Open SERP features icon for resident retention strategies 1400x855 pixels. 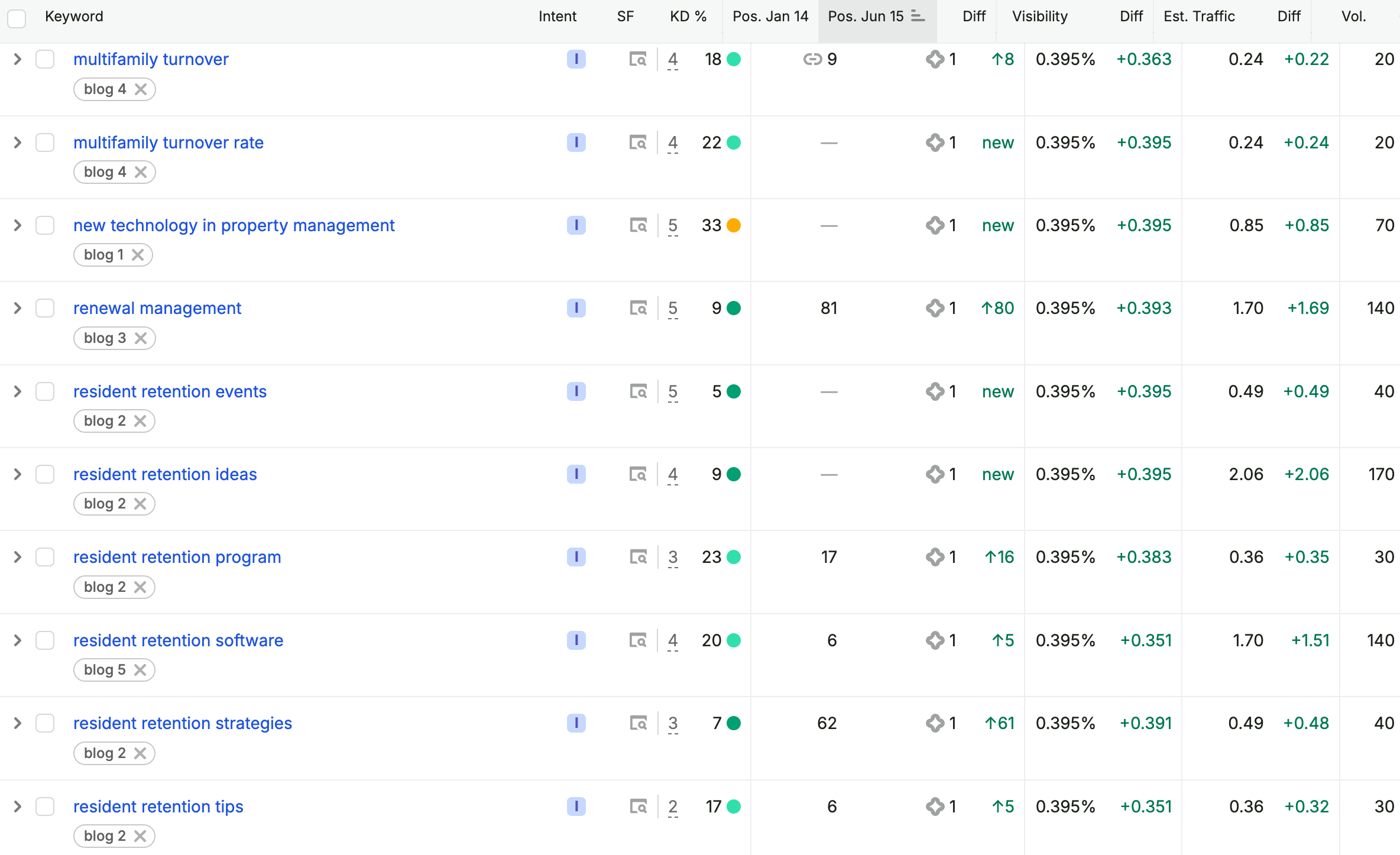638,723
